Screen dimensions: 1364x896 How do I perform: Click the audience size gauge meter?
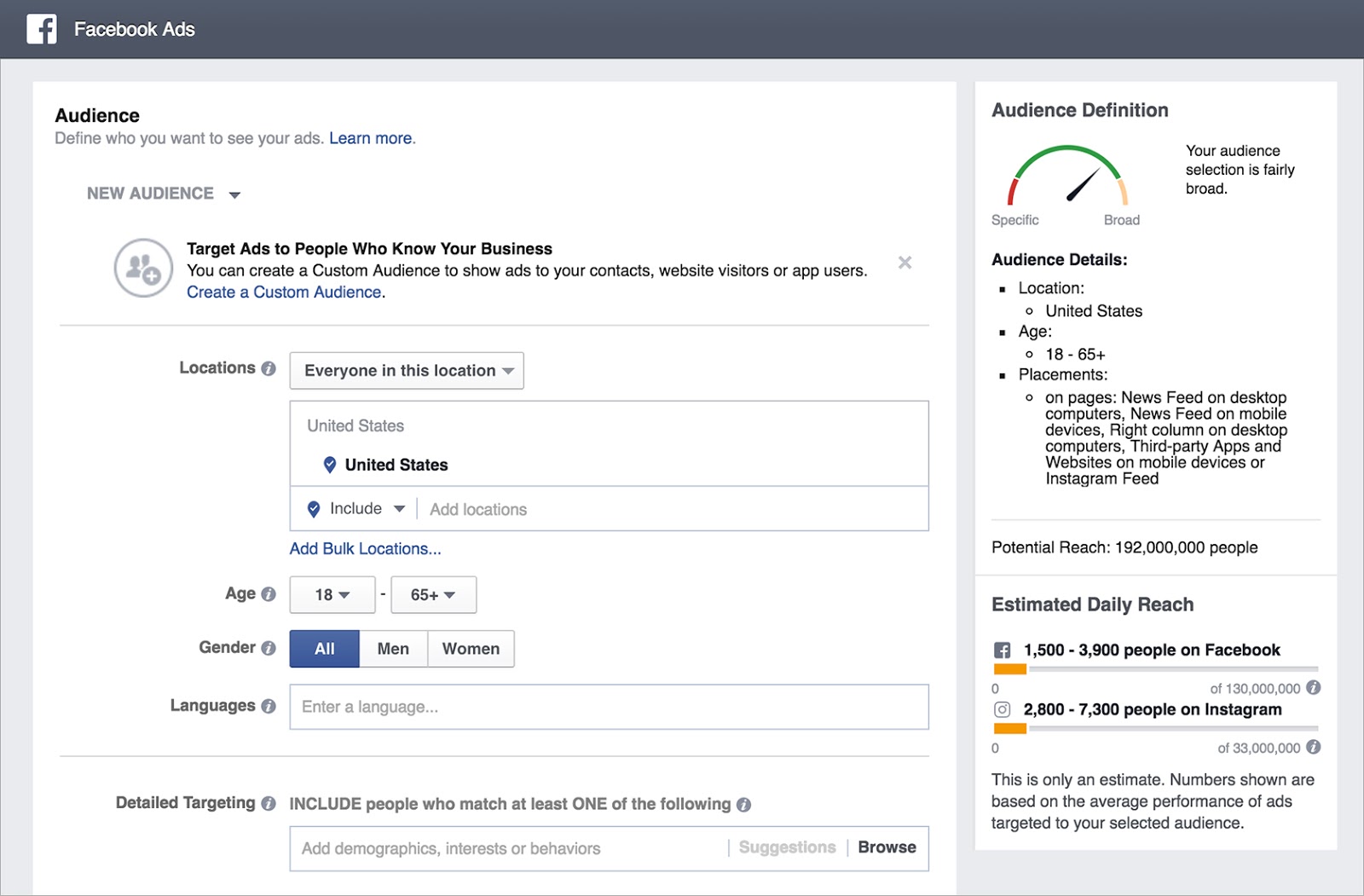pos(1067,176)
